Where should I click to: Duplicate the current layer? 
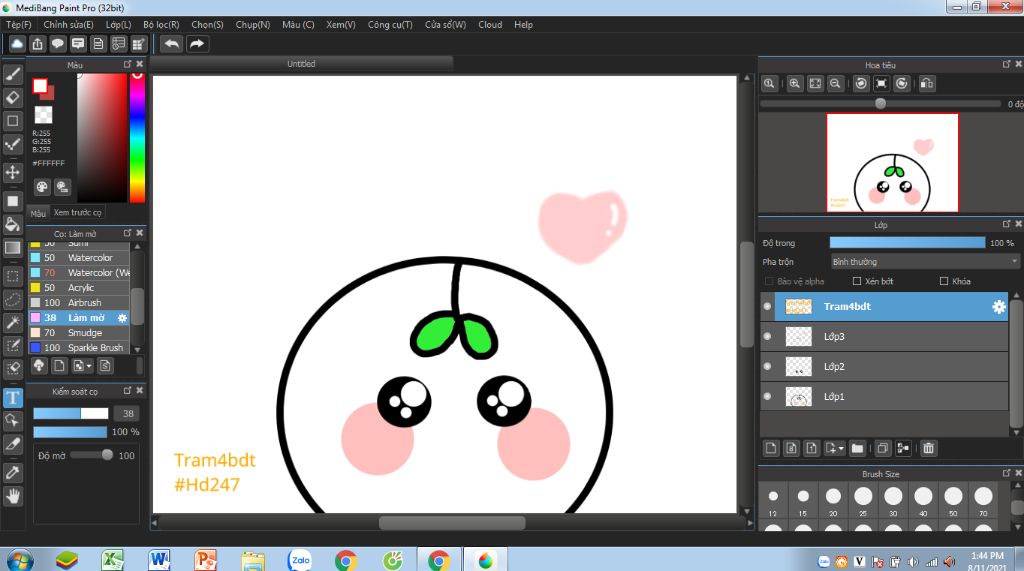tap(882, 448)
